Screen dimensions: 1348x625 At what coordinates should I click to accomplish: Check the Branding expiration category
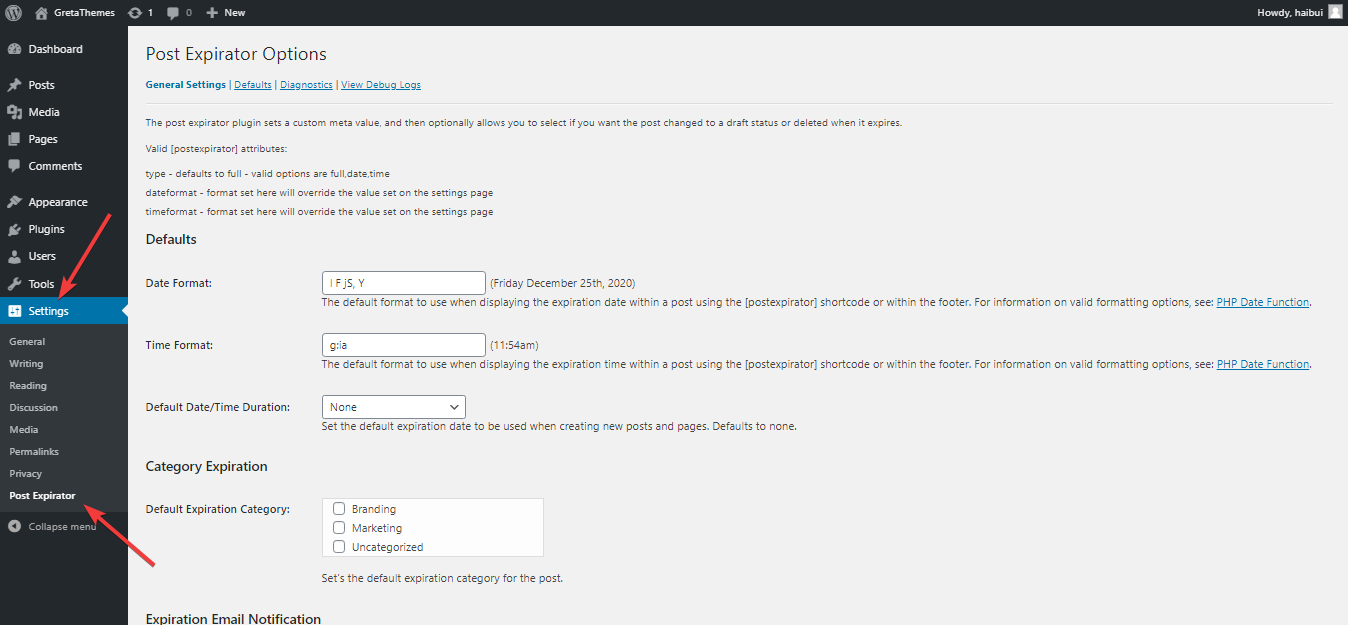click(338, 508)
